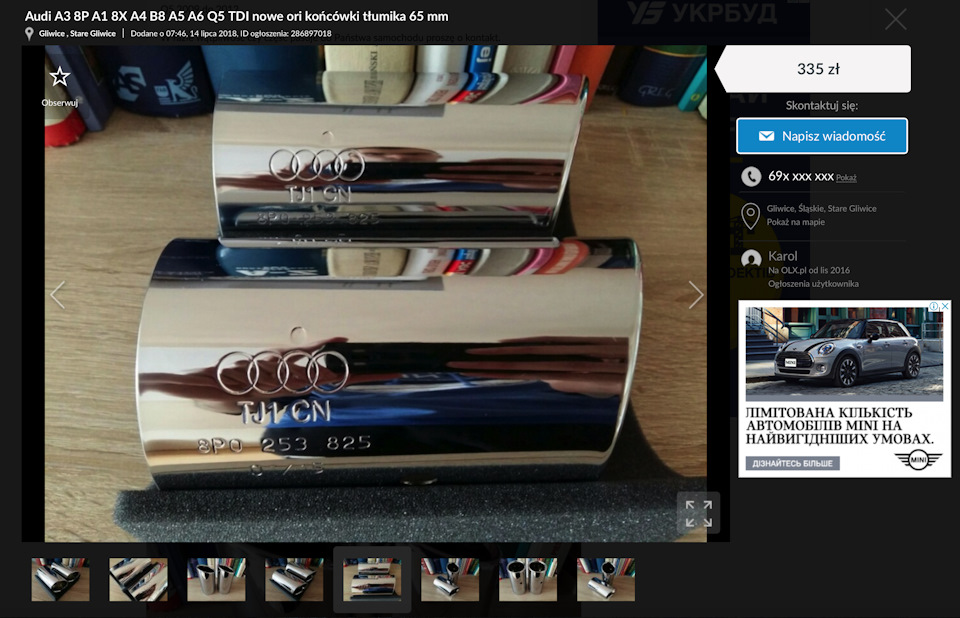This screenshot has height=618, width=960.
Task: Open Ogłoszenia użytkownika link
Action: point(813,284)
